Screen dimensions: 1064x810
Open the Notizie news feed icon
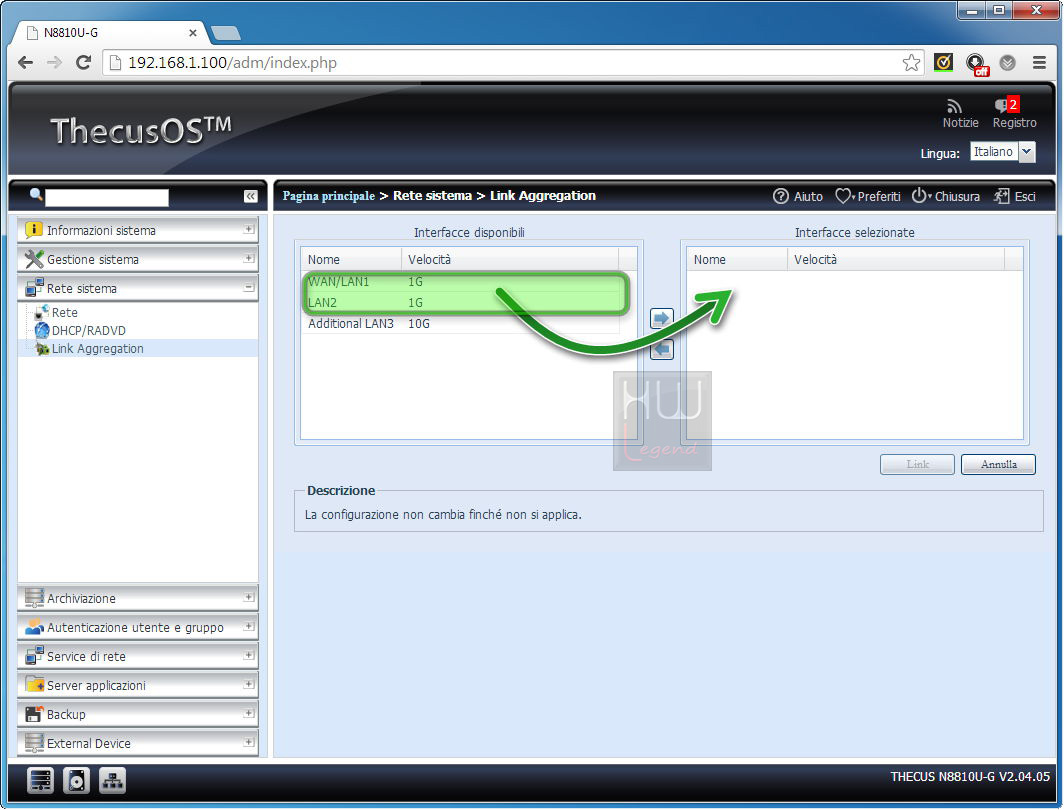954,106
